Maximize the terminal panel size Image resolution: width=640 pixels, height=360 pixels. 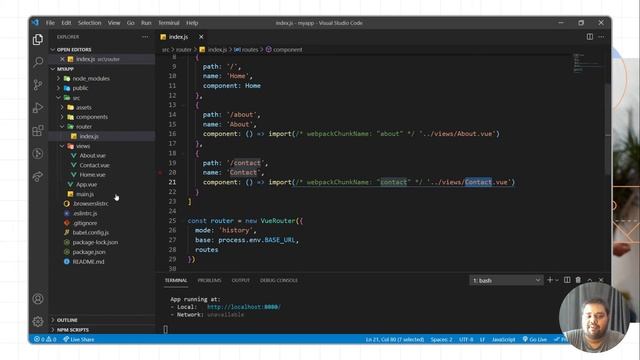589,280
